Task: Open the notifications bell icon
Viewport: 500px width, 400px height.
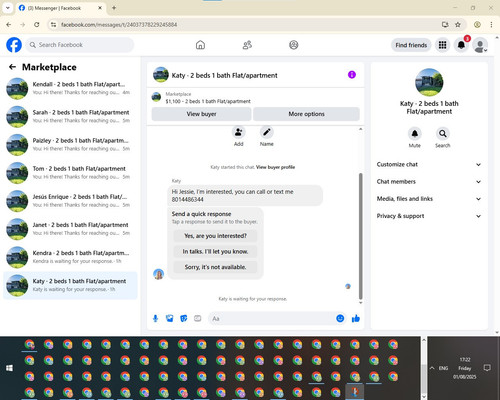Action: pos(461,45)
